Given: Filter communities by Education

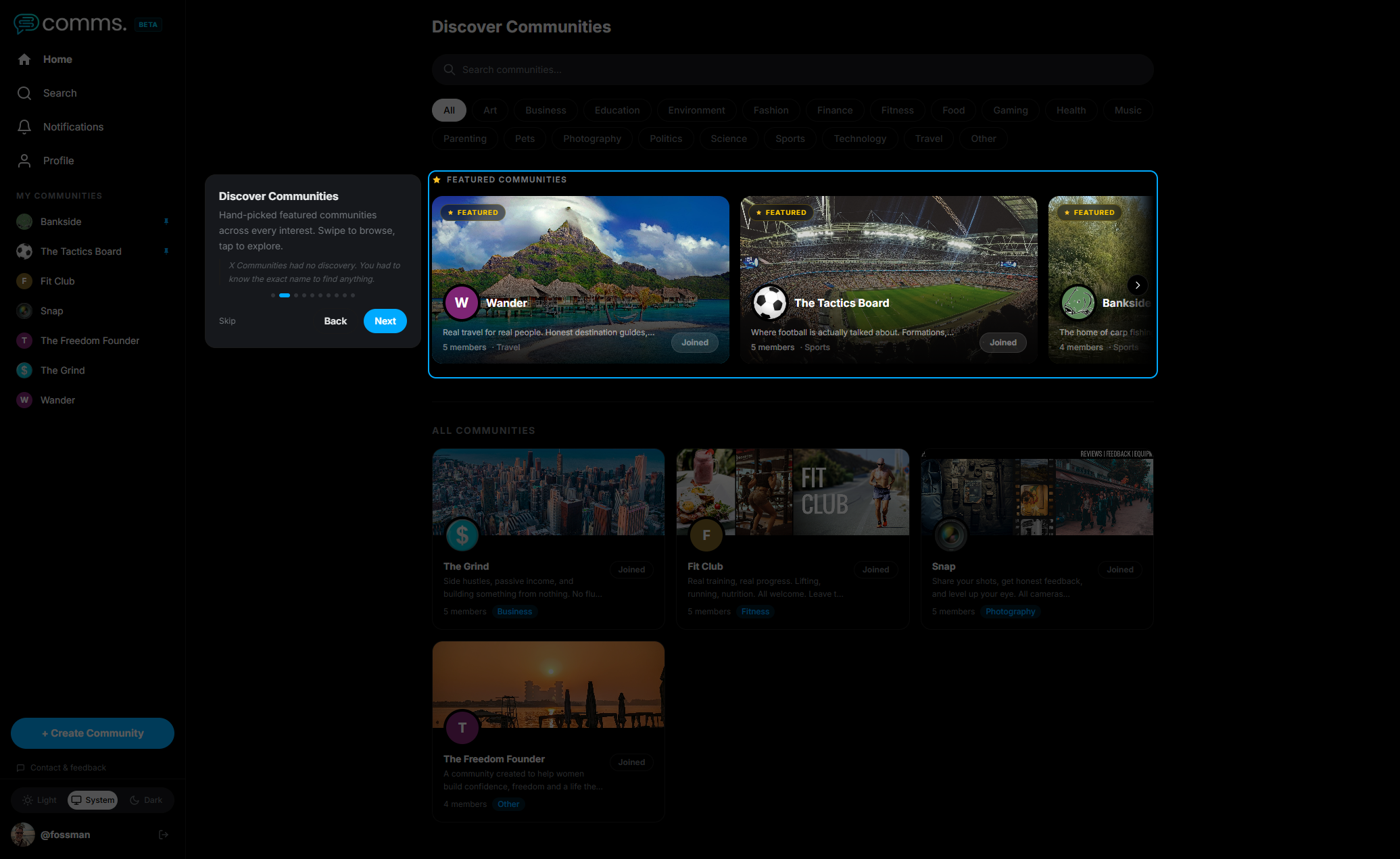Looking at the screenshot, I should pos(617,110).
